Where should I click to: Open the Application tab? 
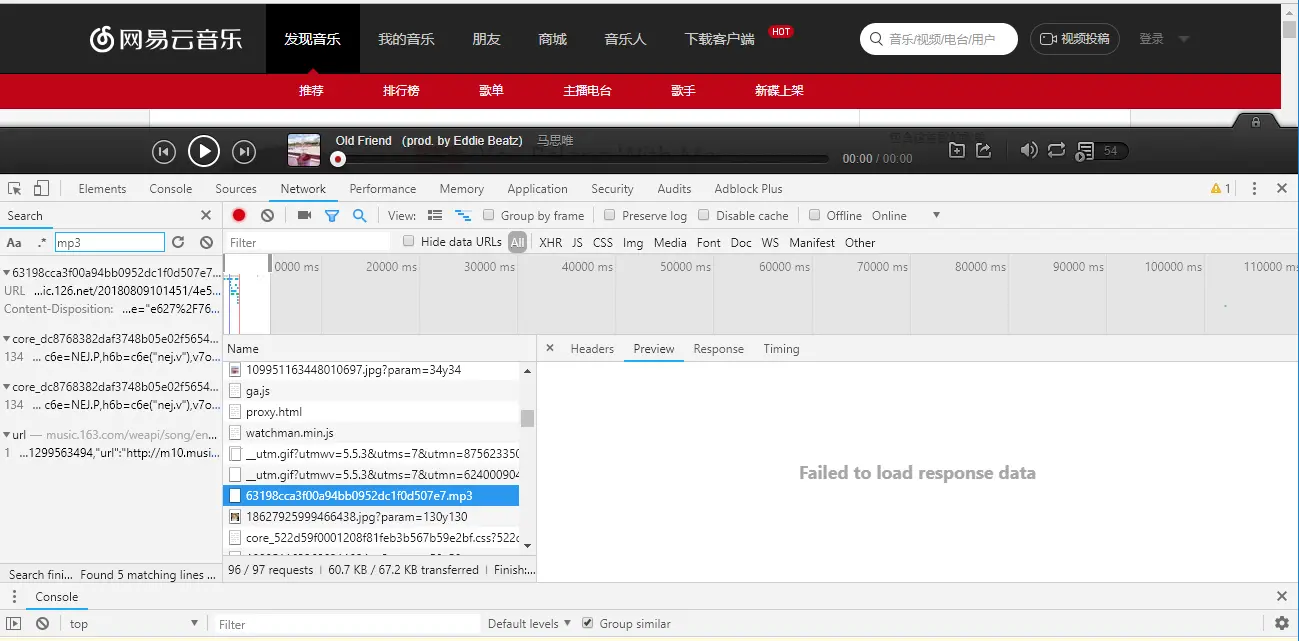tap(537, 188)
